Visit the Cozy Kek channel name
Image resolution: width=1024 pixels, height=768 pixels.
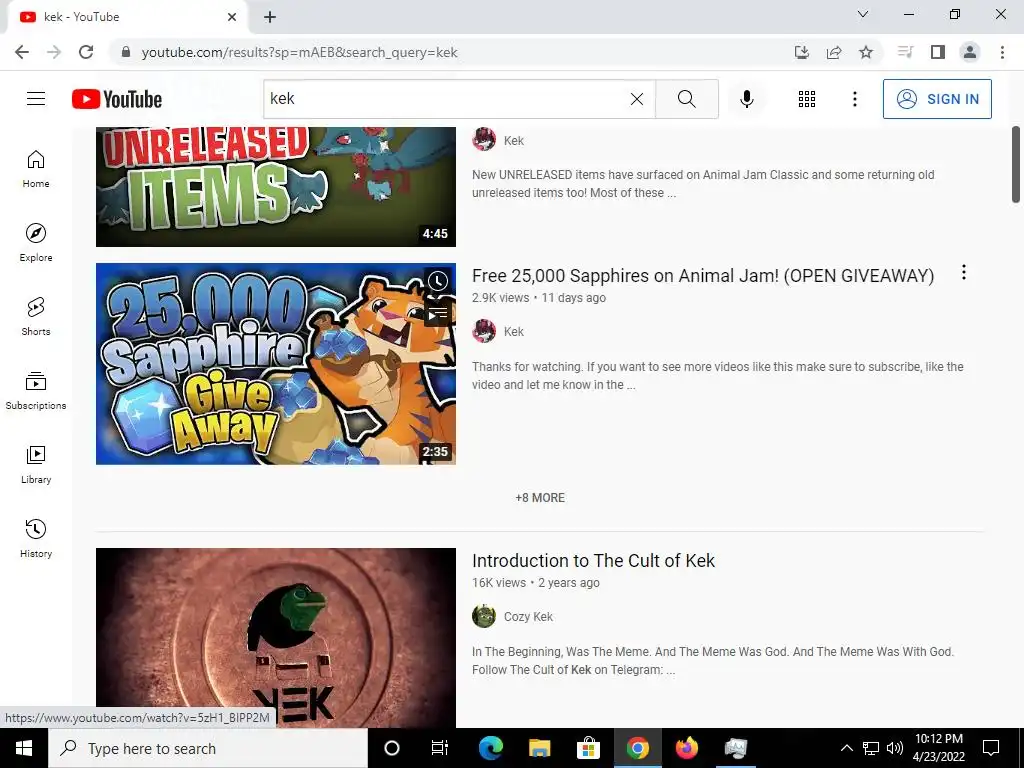point(528,616)
